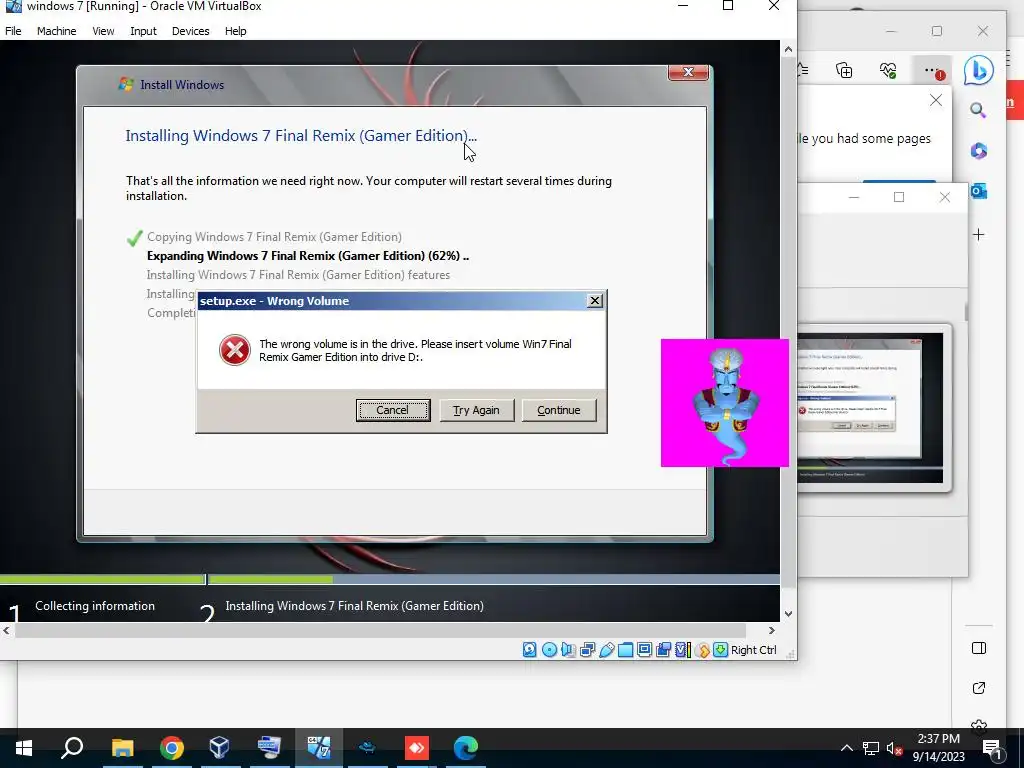Open the Input menu in VirtualBox
1024x768 pixels.
[143, 31]
